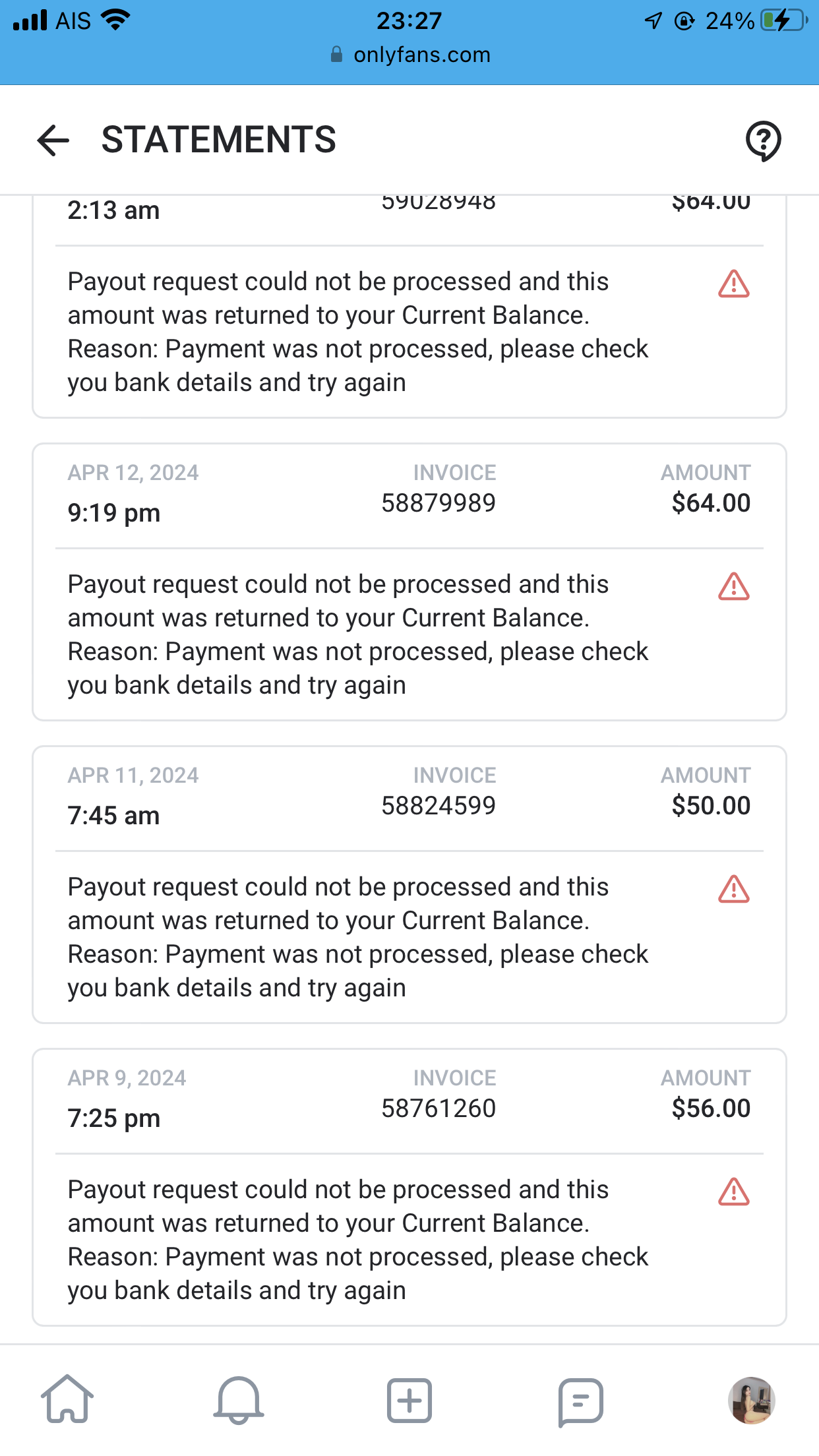Select invoice number 58824599

tap(439, 806)
